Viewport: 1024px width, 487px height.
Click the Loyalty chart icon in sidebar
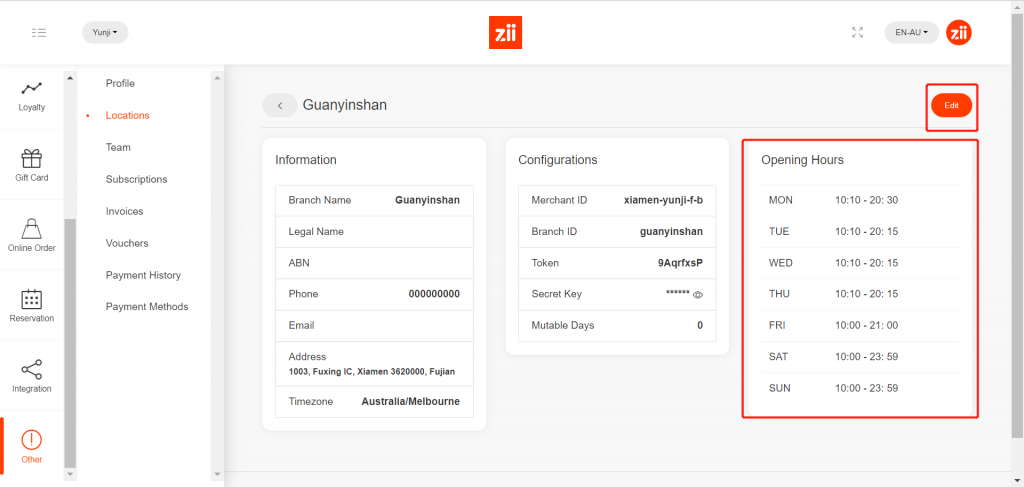31,89
